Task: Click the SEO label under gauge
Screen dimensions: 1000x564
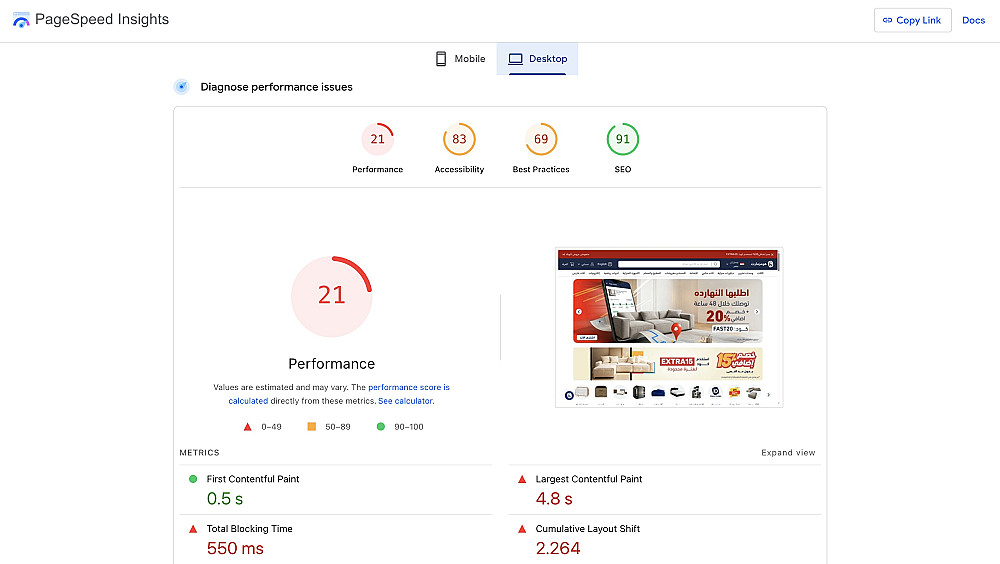Action: pos(622,169)
